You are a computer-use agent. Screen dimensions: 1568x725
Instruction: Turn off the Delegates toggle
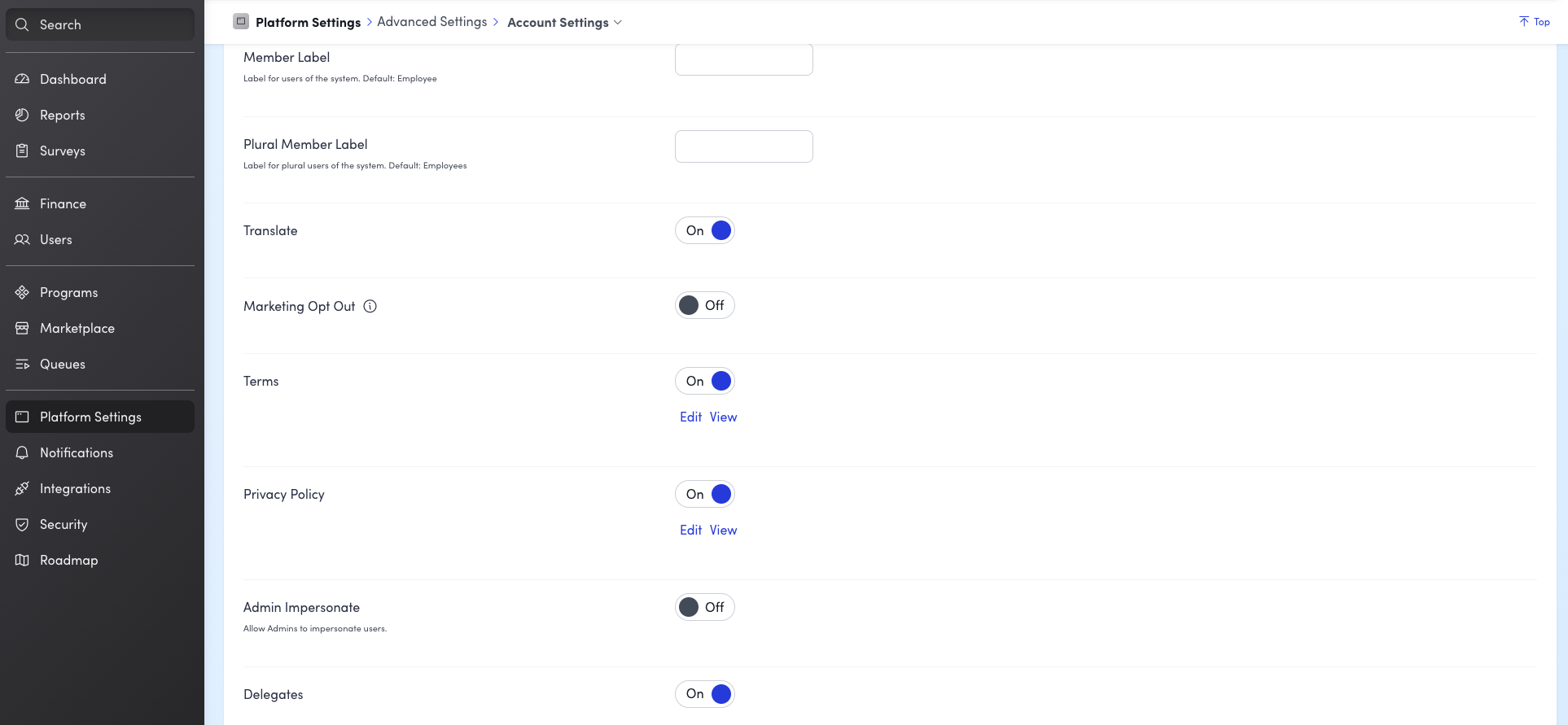pos(704,694)
